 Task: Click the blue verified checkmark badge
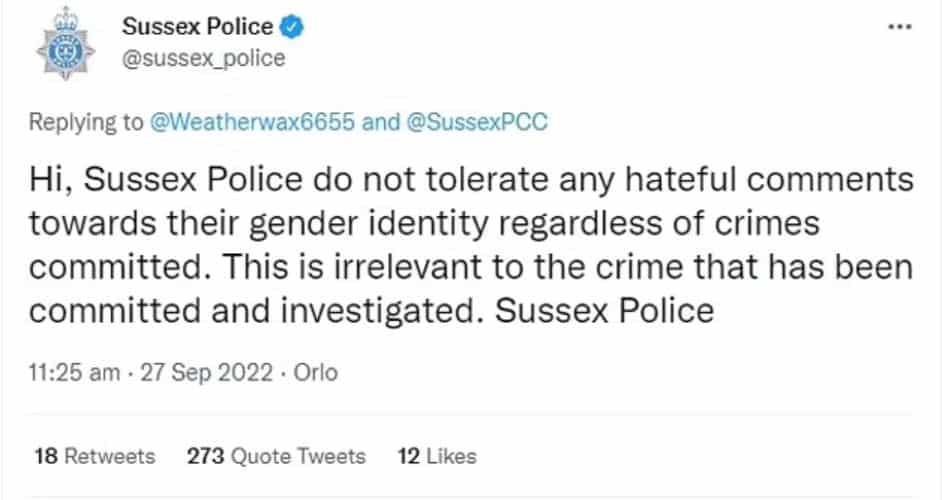coord(293,27)
